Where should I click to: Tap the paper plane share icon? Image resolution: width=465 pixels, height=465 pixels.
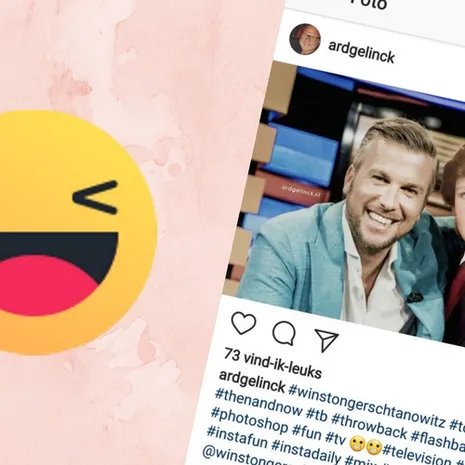pos(326,340)
